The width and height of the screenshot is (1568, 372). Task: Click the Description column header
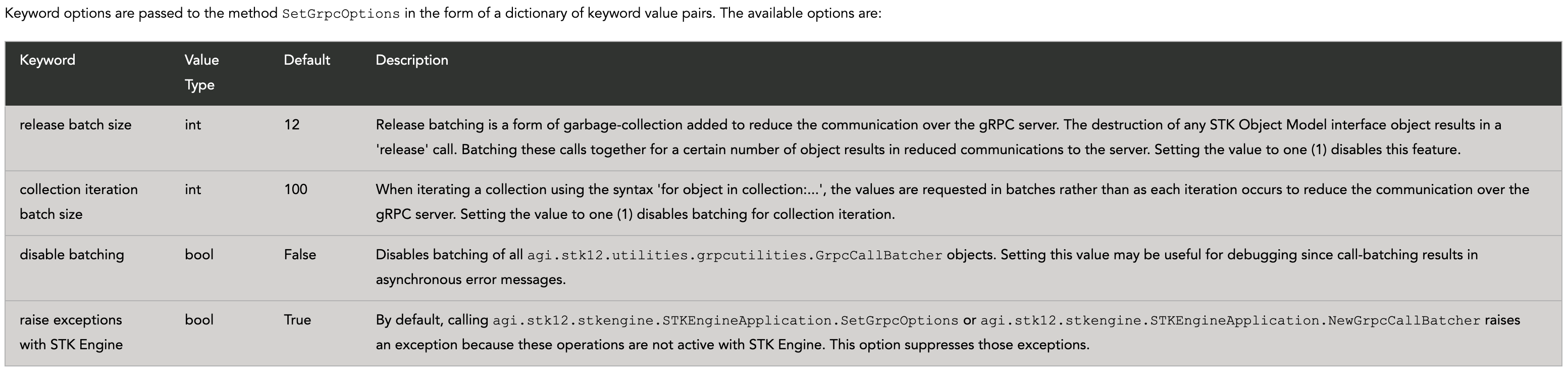pyautogui.click(x=411, y=60)
